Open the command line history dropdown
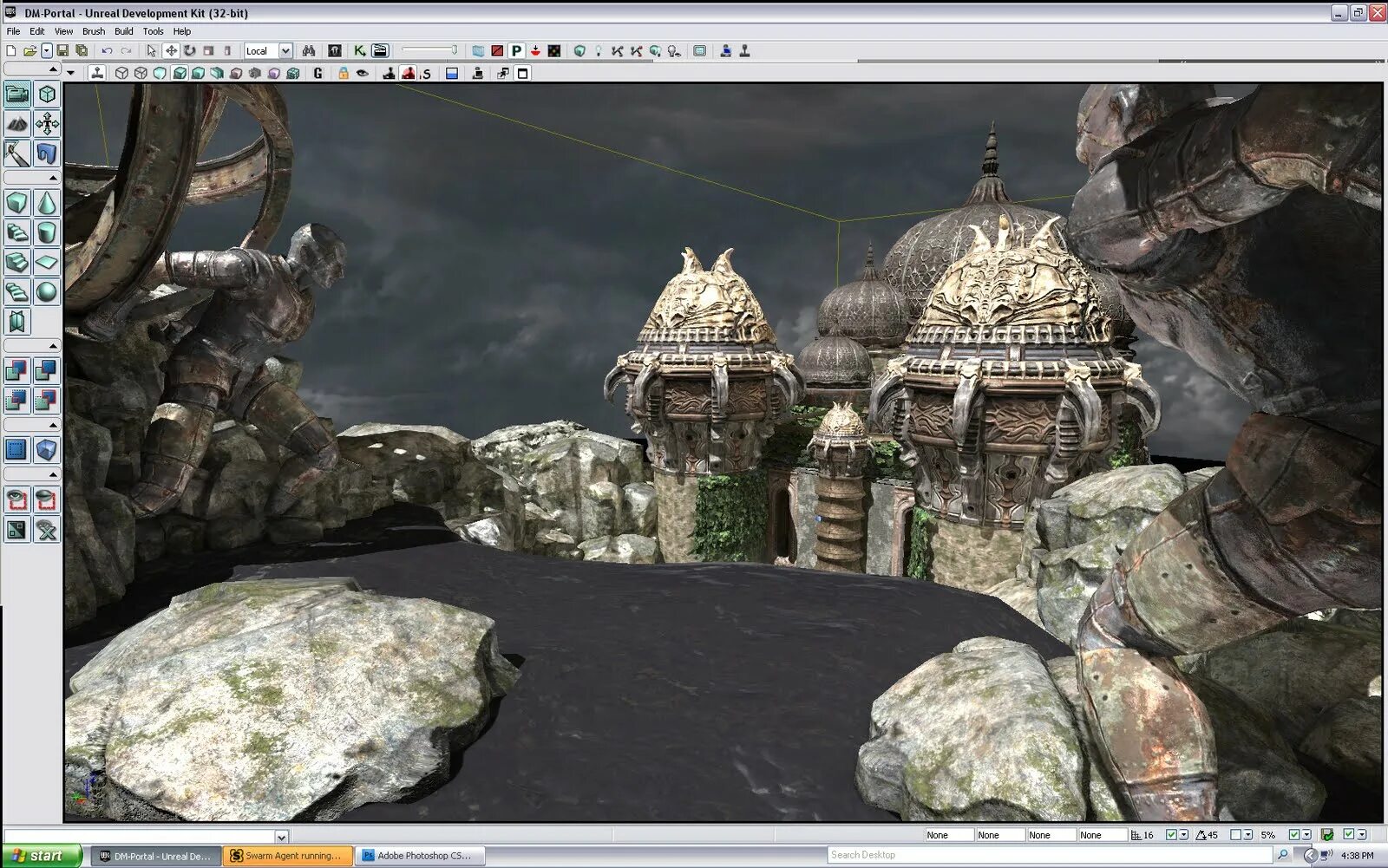1388x868 pixels. point(281,837)
